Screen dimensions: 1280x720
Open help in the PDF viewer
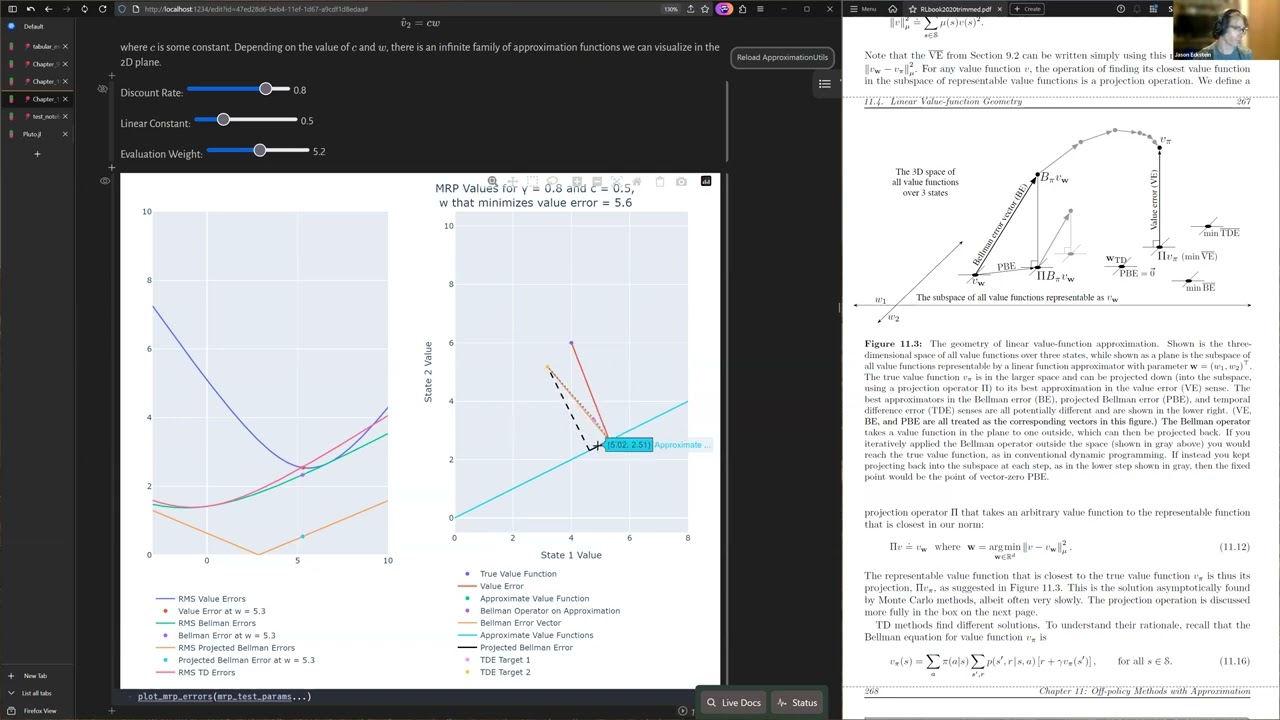1120,9
